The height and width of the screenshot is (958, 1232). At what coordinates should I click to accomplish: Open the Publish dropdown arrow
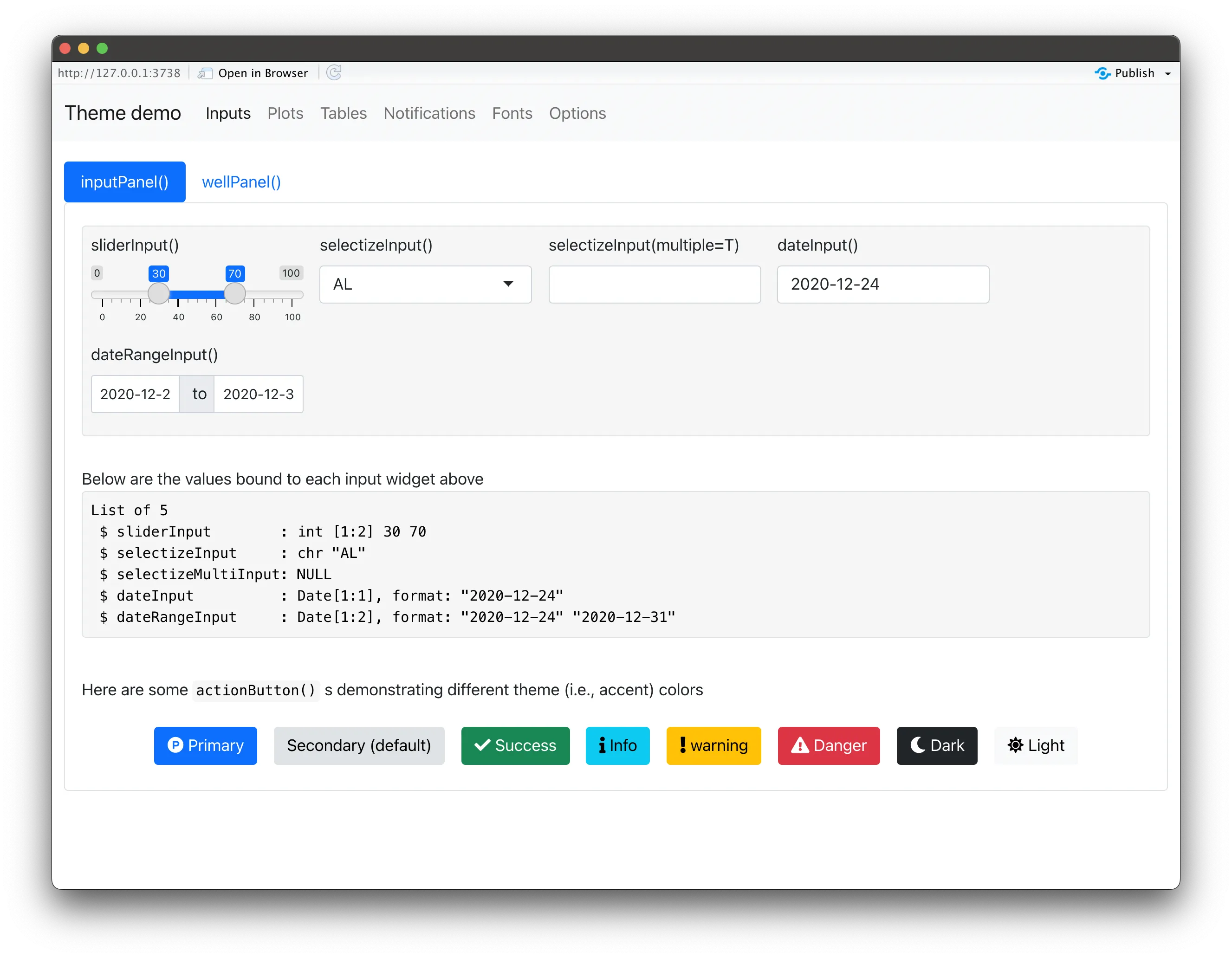1167,74
